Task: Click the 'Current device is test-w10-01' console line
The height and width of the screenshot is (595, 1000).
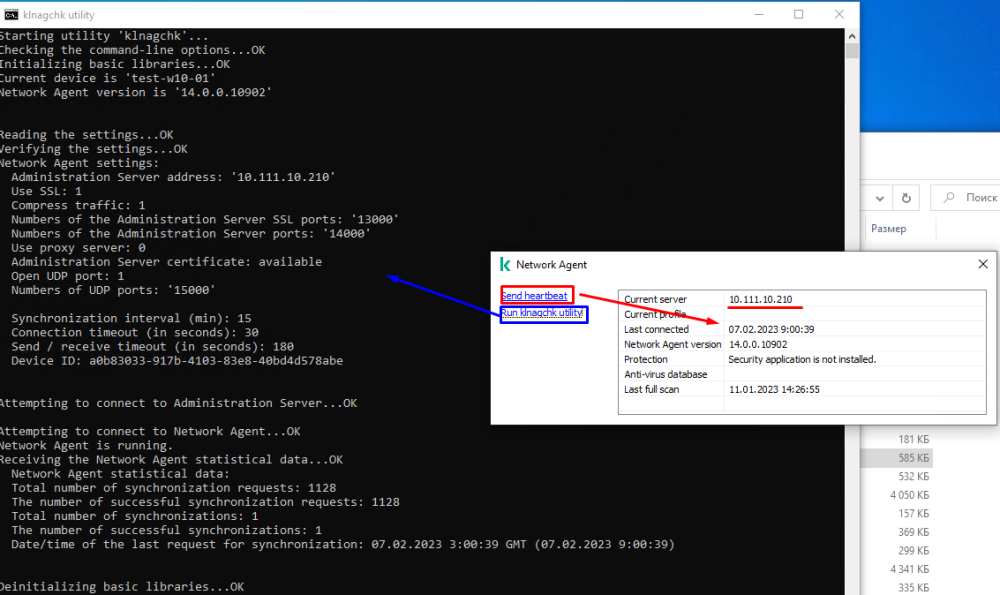Action: click(x=108, y=78)
